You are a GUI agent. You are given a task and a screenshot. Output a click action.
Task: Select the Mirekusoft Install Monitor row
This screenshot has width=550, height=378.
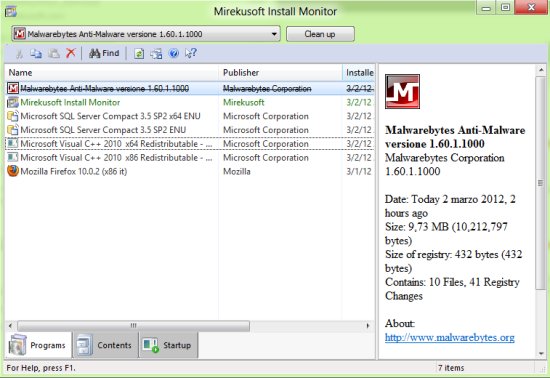(x=190, y=102)
